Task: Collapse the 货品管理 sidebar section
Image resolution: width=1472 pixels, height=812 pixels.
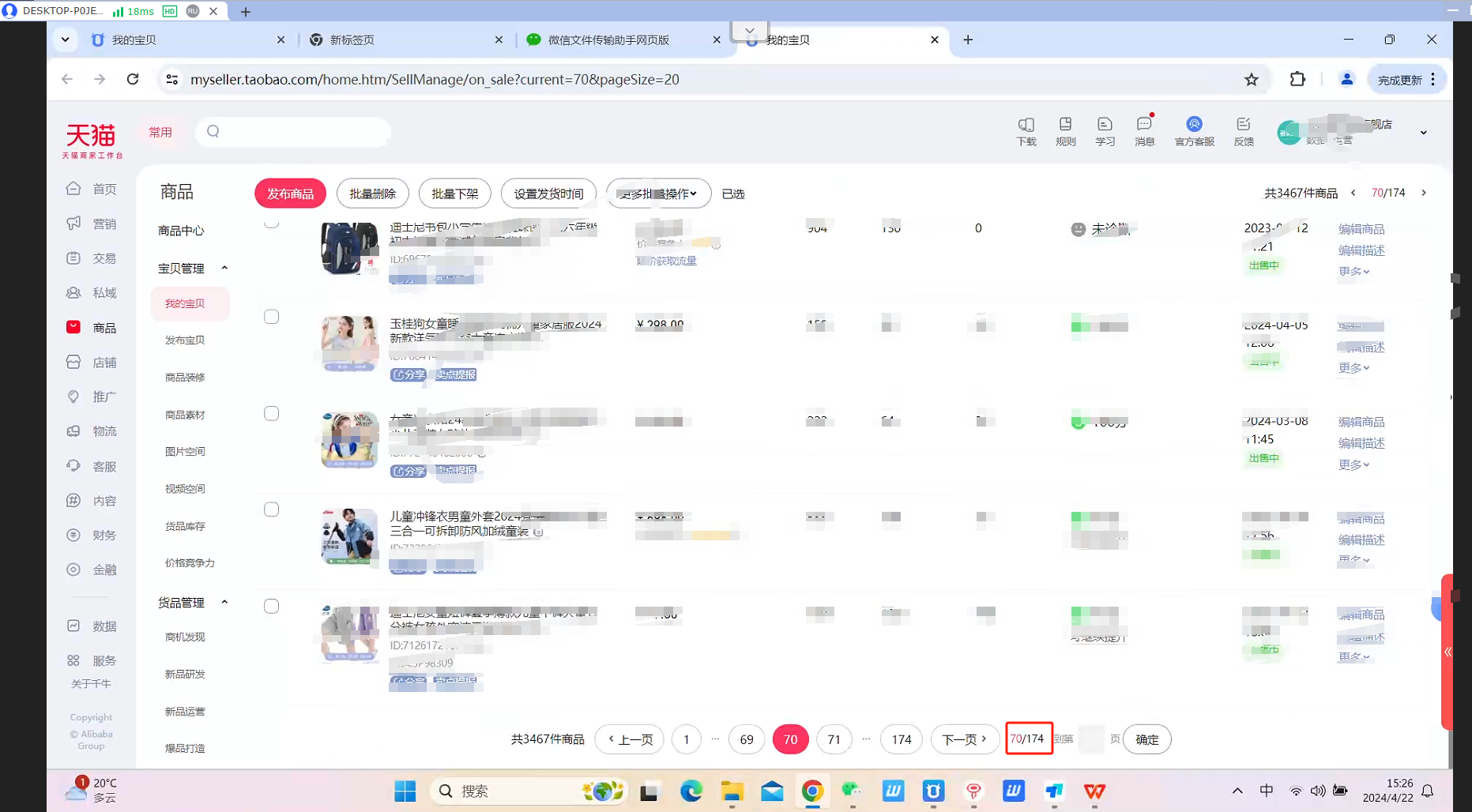Action: (224, 602)
